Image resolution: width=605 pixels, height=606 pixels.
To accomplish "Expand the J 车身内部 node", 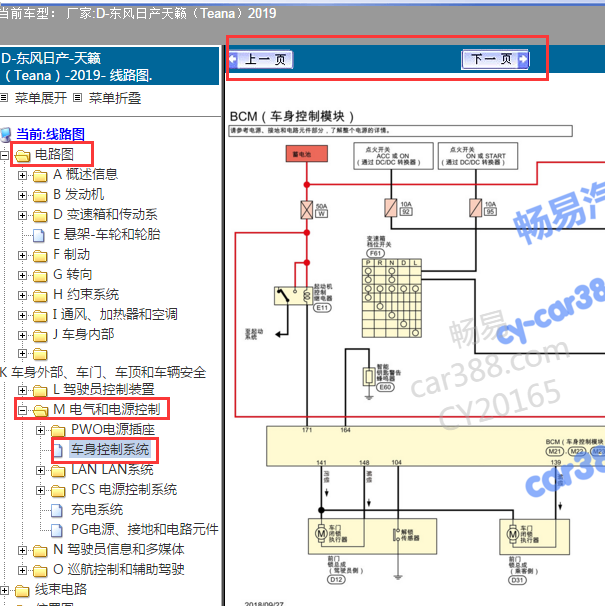I will tap(22, 335).
